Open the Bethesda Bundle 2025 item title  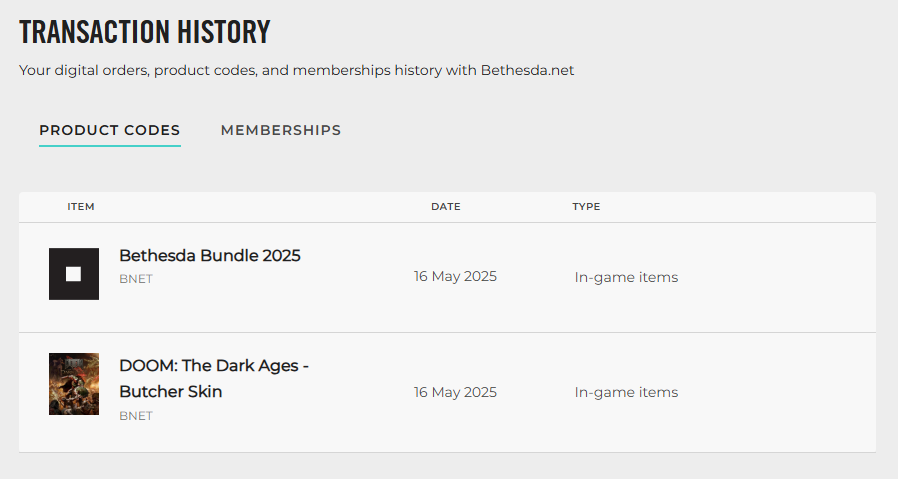pos(210,255)
